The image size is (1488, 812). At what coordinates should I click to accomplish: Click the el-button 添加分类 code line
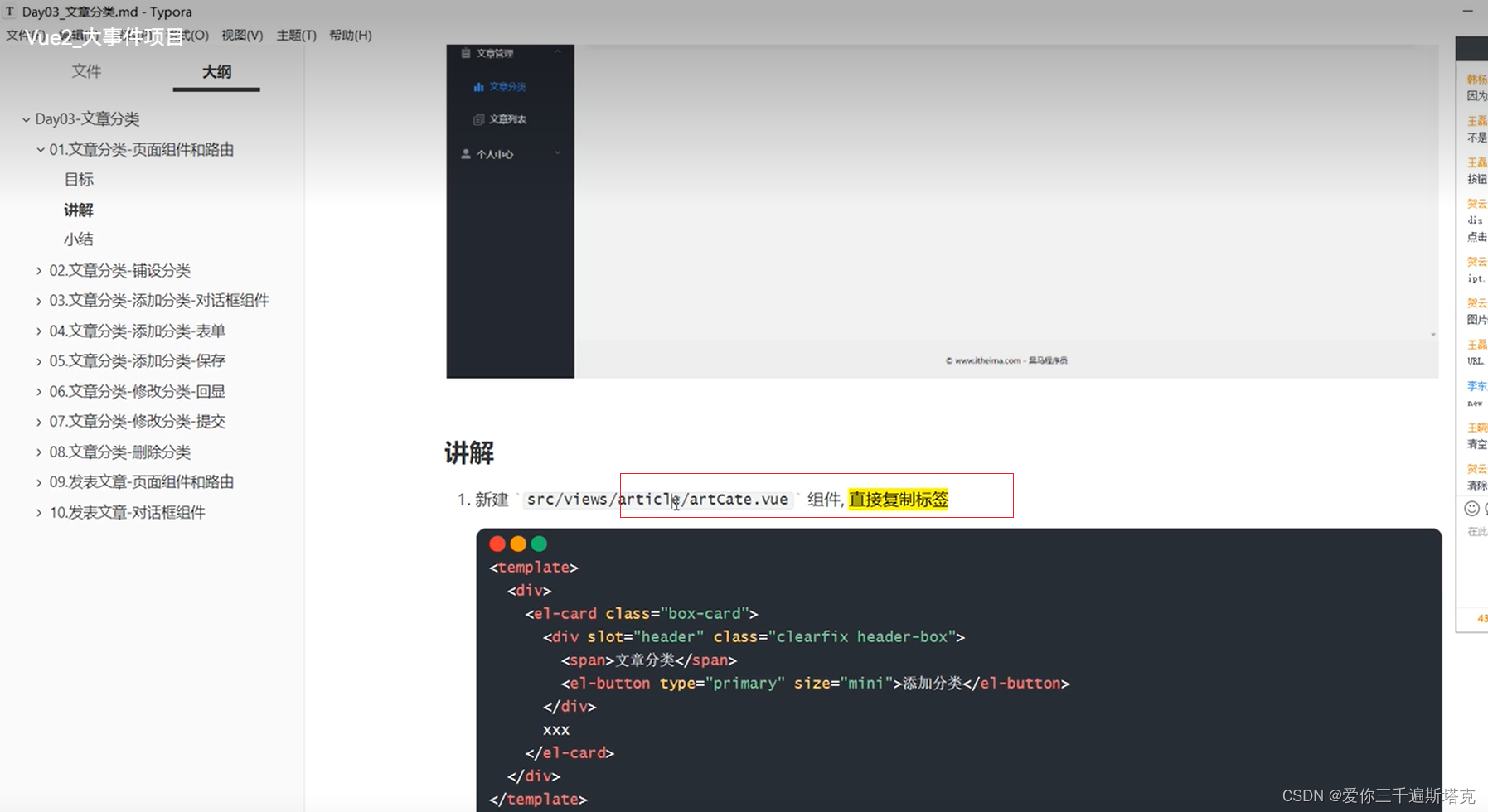(815, 684)
